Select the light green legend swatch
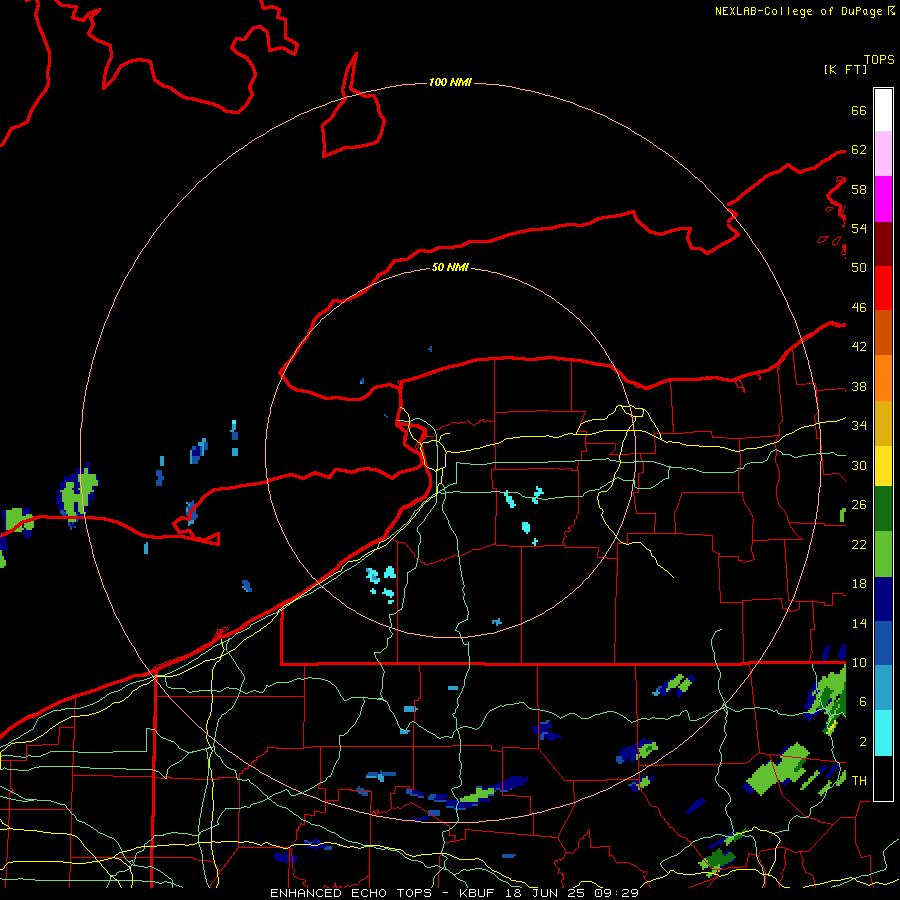Screen dimensions: 900x900 883,554
